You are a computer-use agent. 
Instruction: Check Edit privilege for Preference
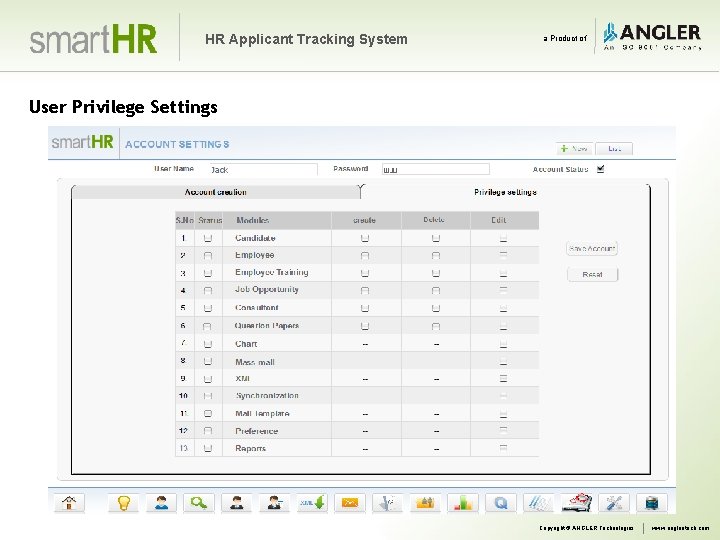click(x=503, y=431)
